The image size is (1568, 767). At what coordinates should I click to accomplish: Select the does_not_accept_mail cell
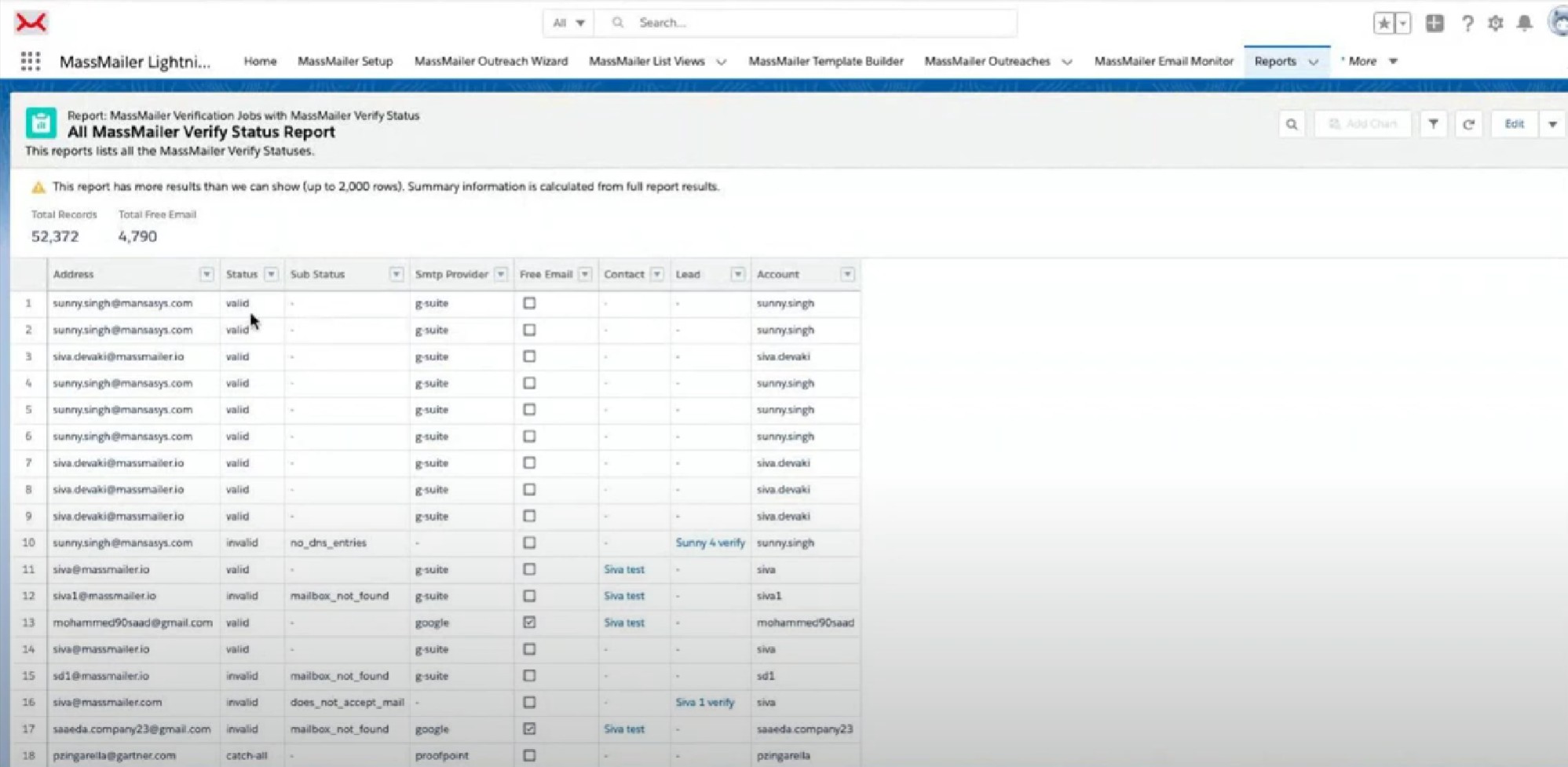tap(347, 703)
